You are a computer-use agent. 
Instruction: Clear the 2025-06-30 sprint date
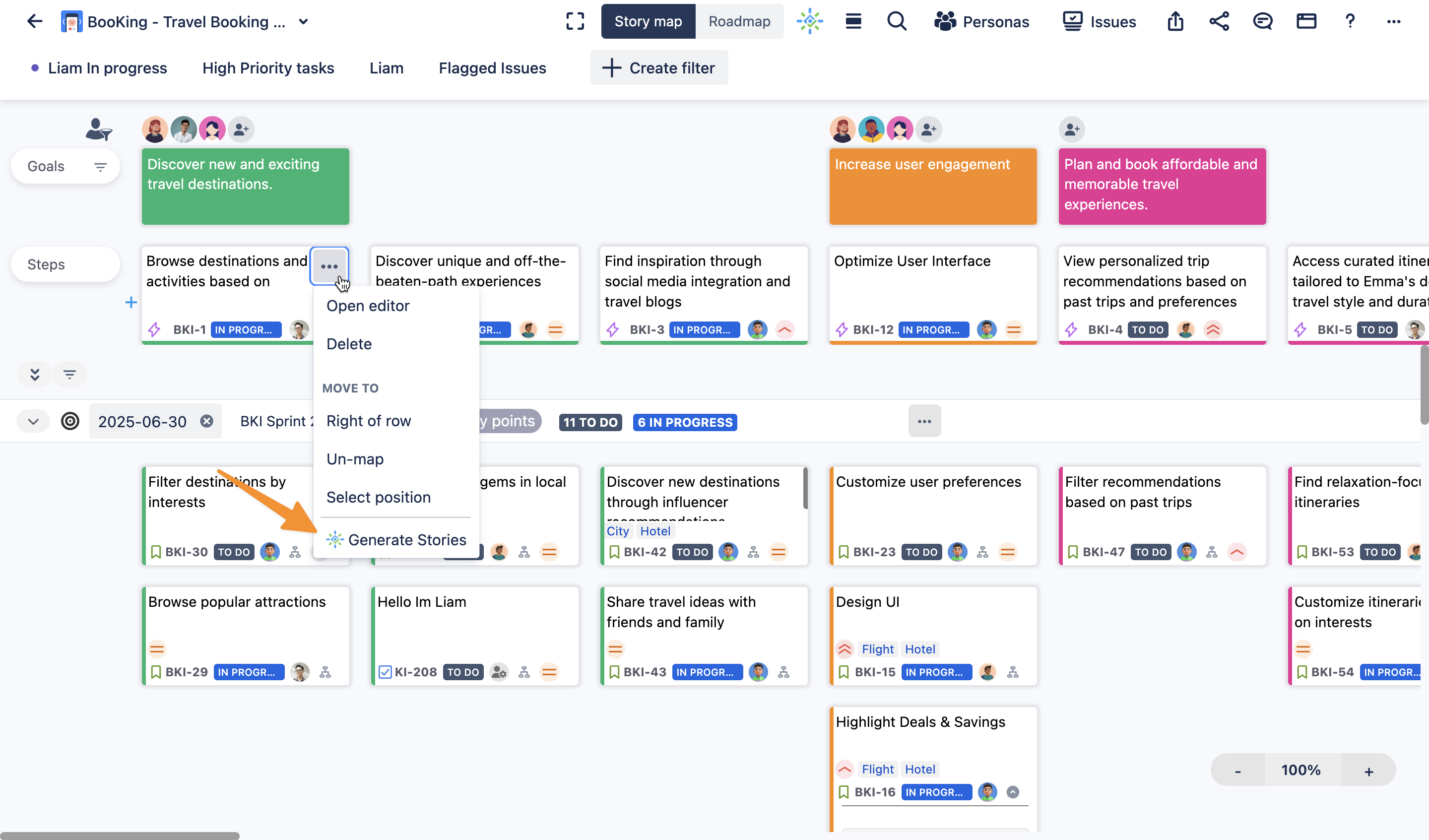(x=207, y=421)
